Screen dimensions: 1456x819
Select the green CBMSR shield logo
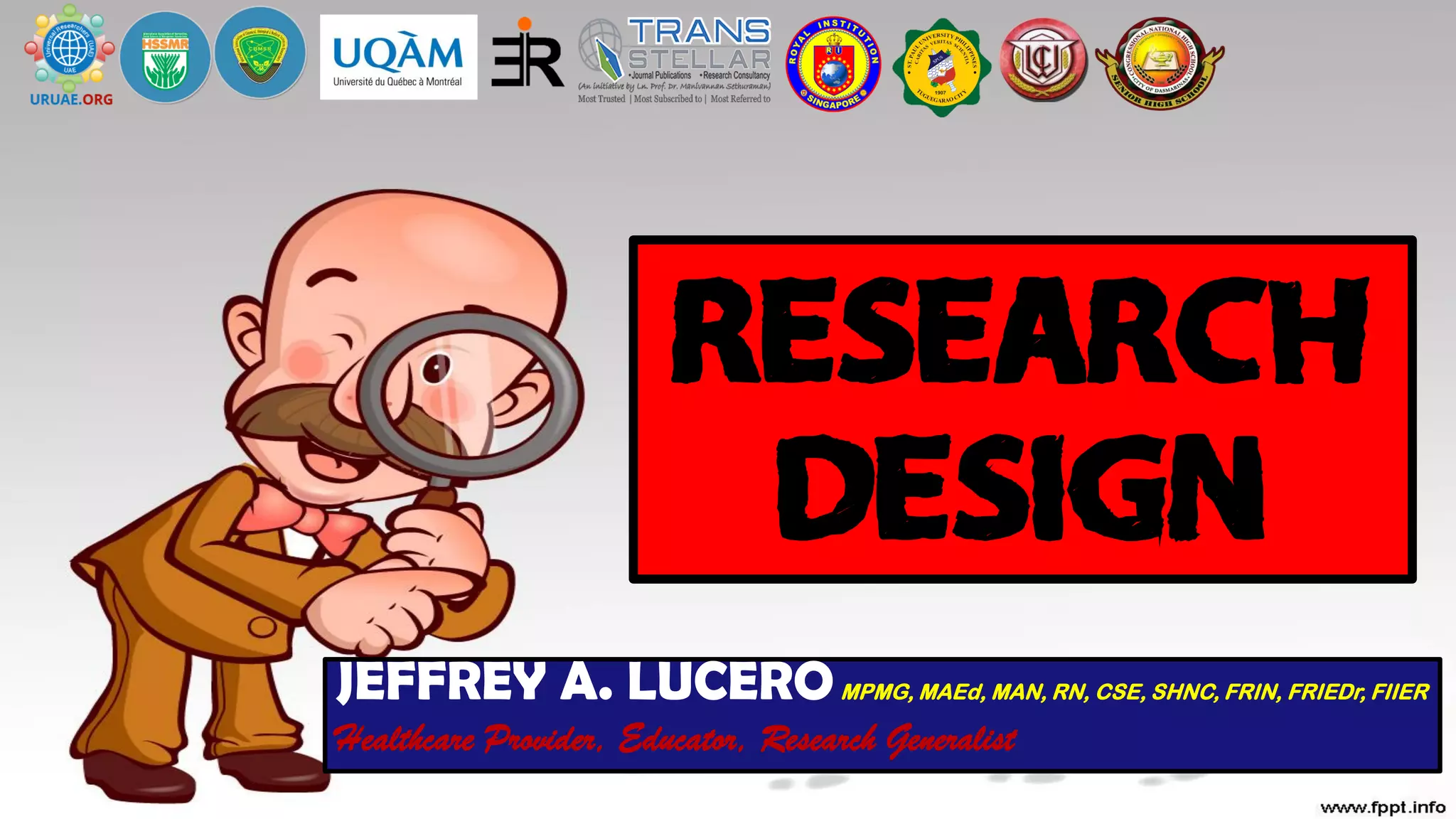260,54
